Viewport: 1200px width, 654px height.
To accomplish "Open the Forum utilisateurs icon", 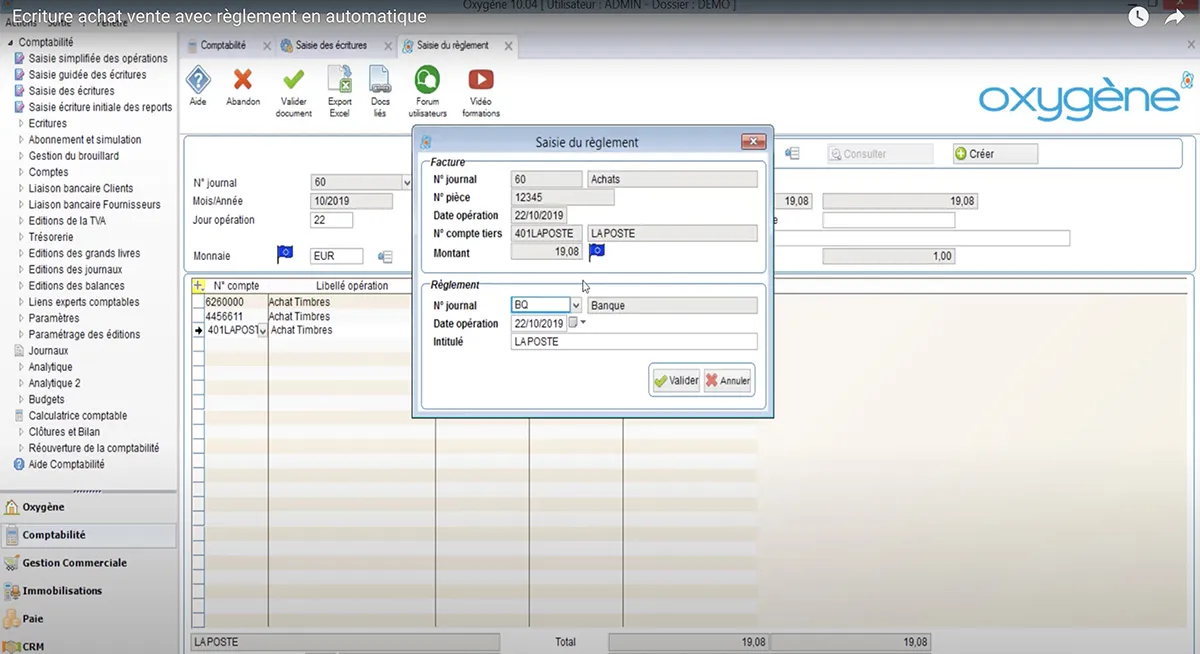I will pos(427,80).
